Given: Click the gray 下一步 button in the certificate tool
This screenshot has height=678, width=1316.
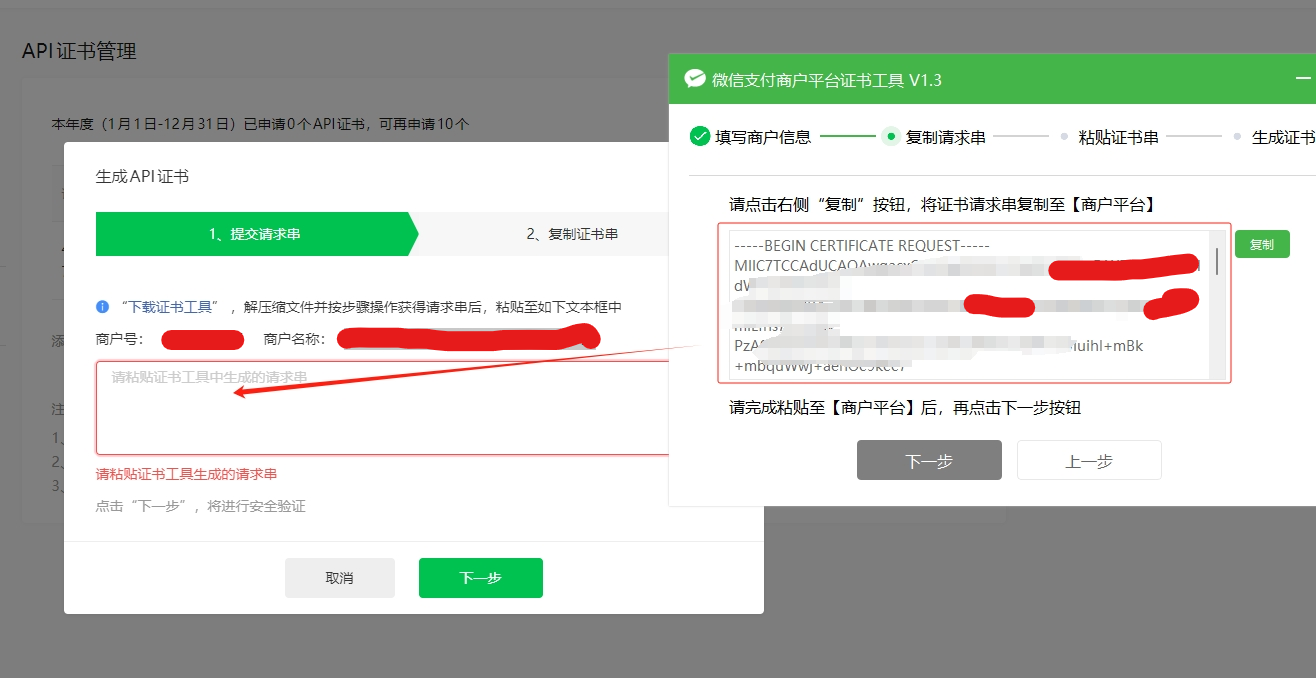Looking at the screenshot, I should click(929, 460).
